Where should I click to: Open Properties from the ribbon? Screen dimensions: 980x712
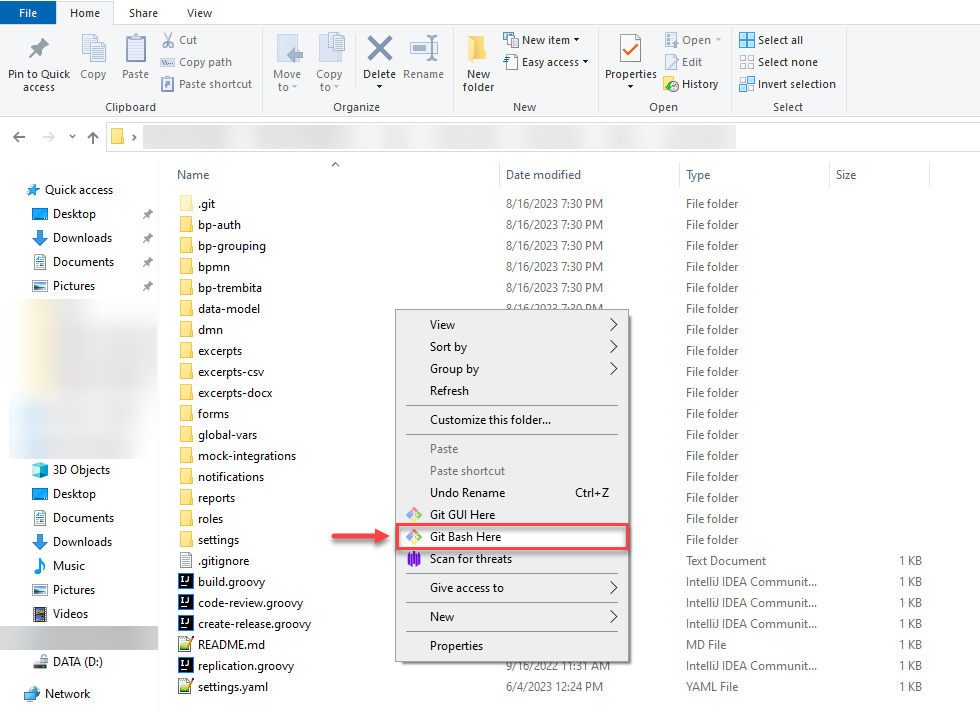(630, 50)
